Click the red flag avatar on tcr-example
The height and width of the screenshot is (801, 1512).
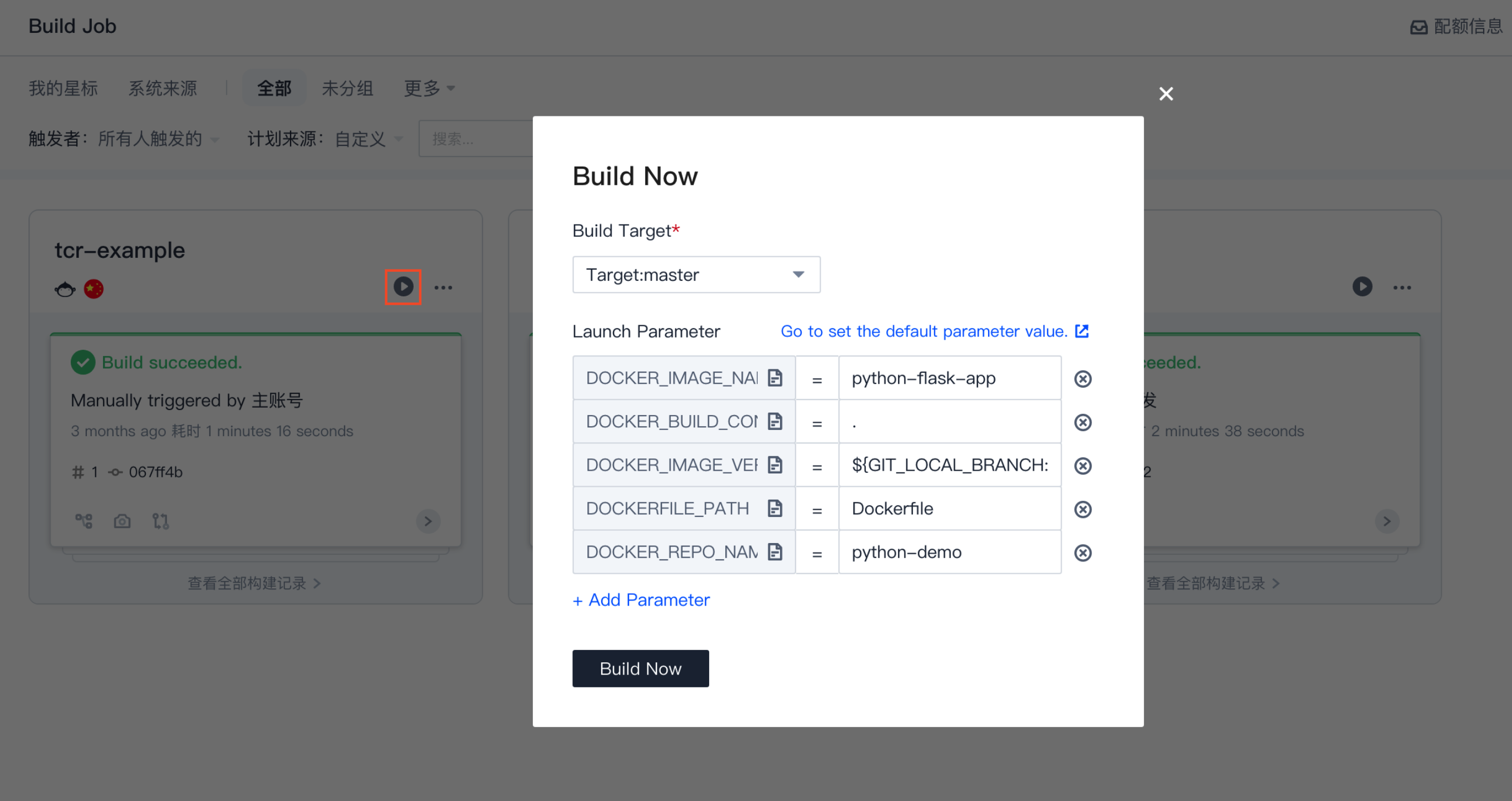click(94, 289)
